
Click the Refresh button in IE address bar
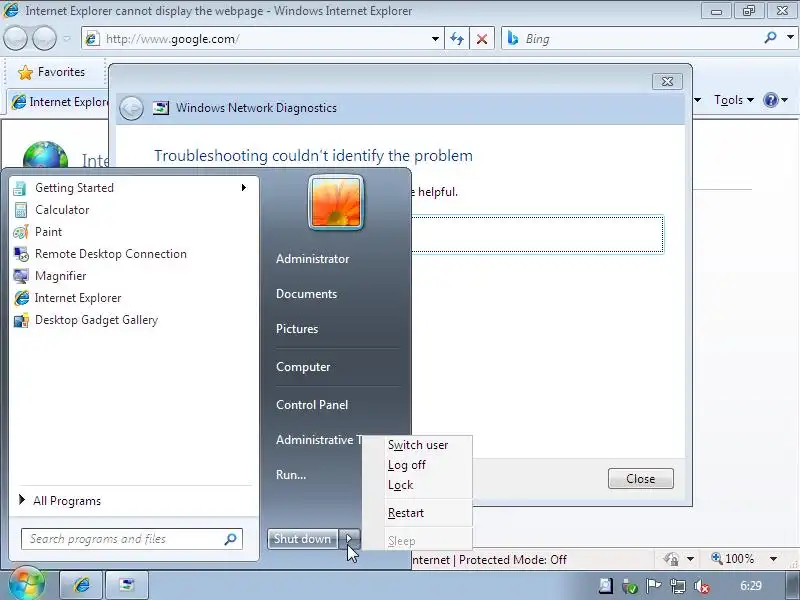coord(457,39)
